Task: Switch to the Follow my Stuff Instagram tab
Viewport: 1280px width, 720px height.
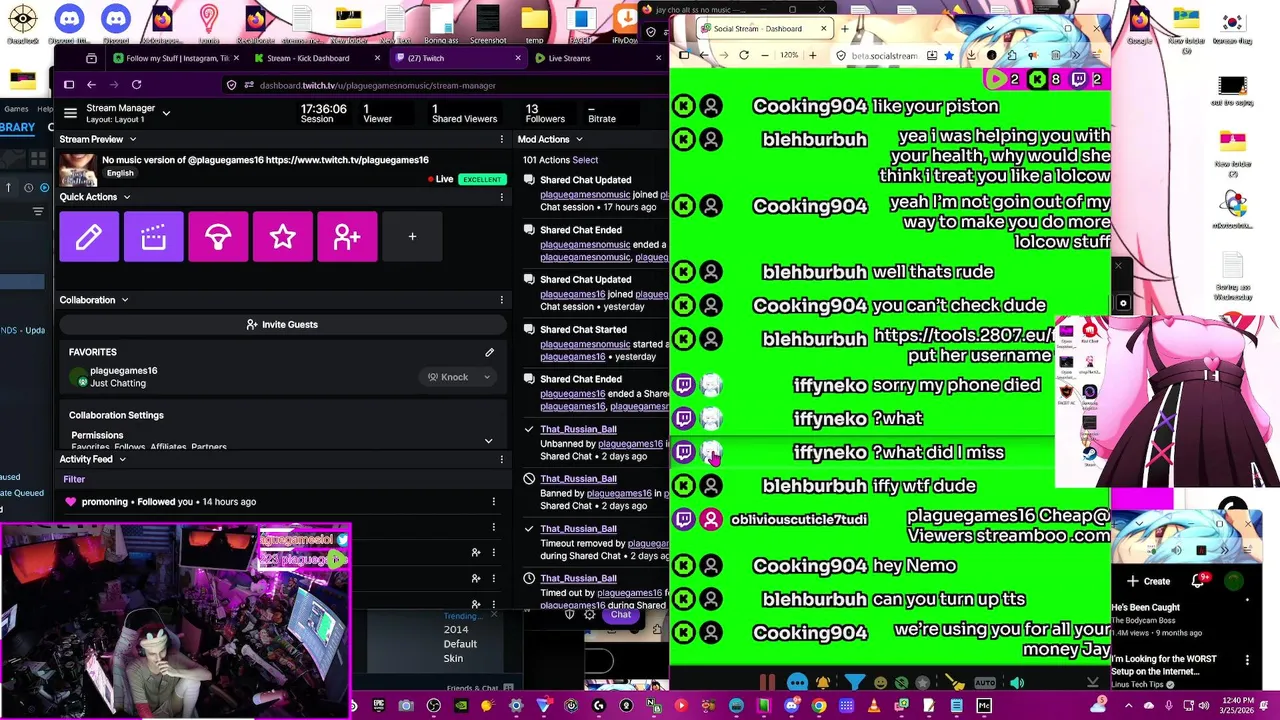Action: pos(176,58)
